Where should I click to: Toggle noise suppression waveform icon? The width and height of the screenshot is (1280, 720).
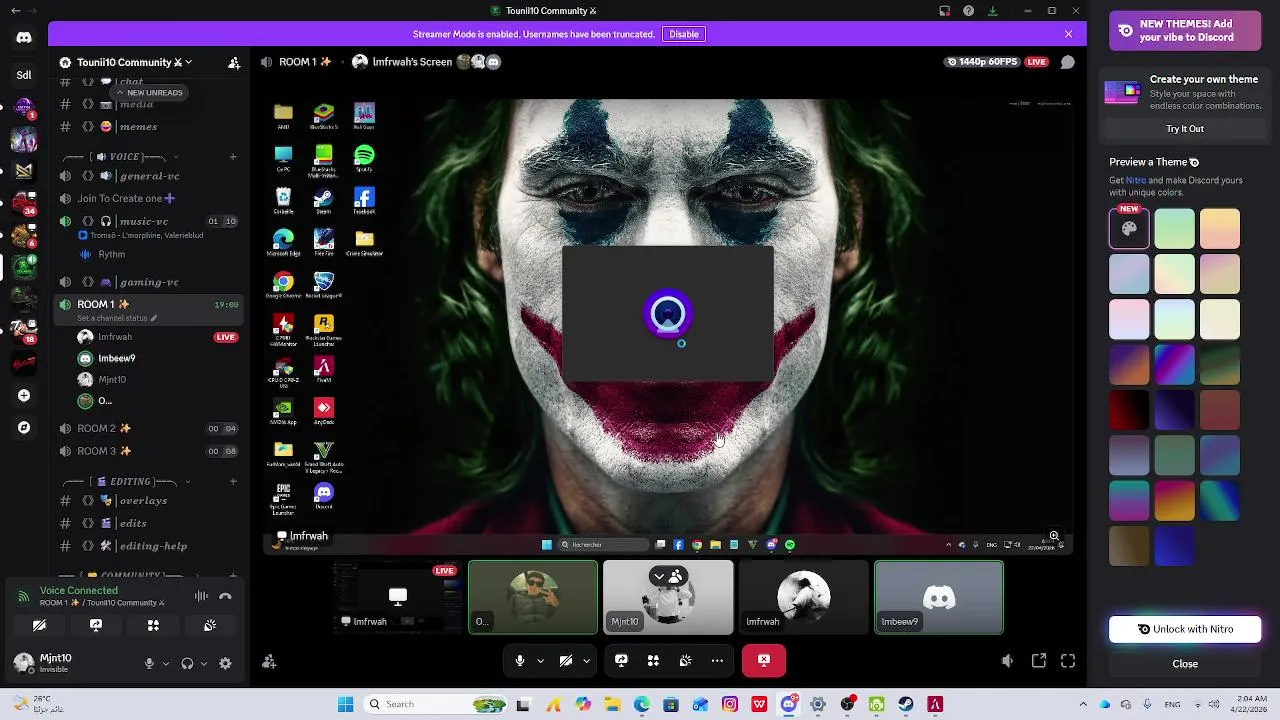(x=201, y=596)
